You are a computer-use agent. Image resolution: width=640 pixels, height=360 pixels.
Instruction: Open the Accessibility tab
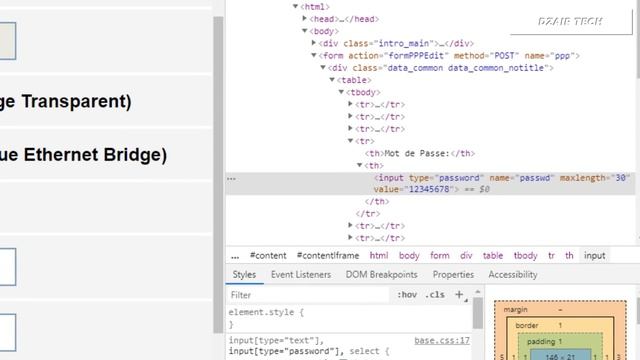(x=513, y=275)
